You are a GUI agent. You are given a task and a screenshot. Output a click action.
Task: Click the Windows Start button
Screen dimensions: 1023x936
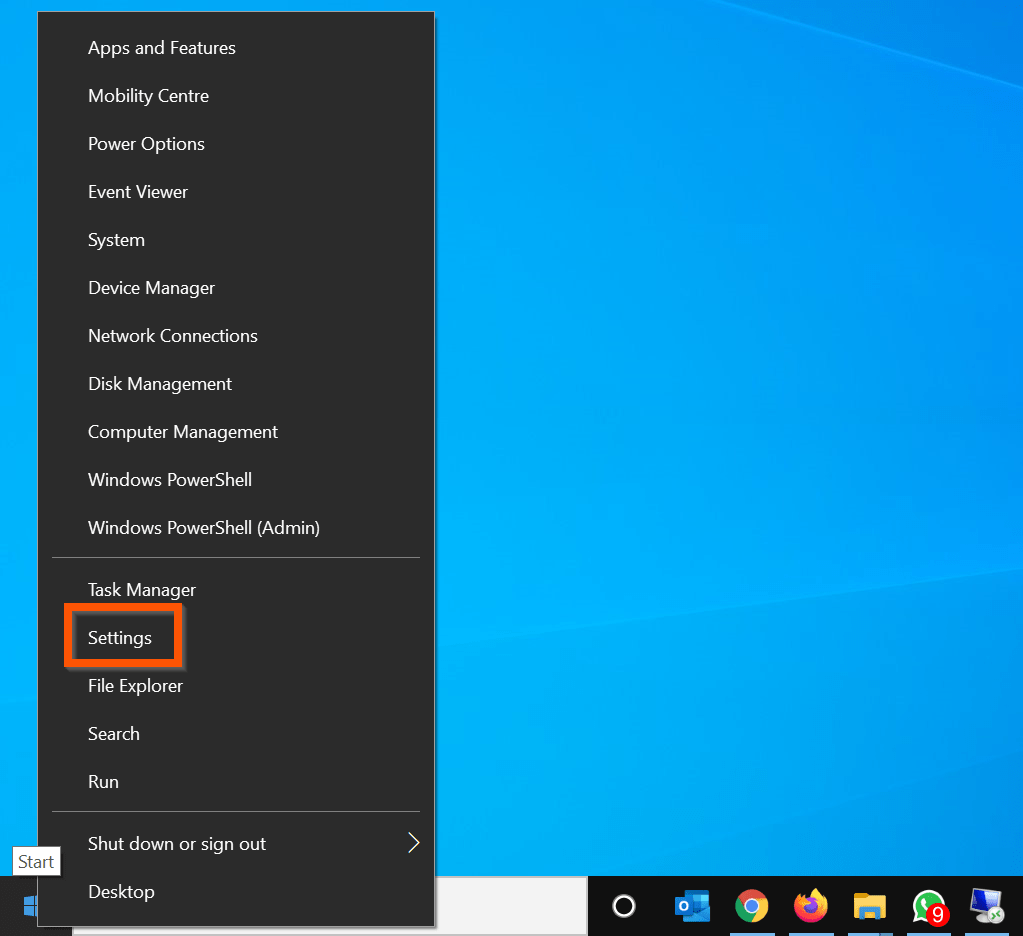click(x=29, y=906)
